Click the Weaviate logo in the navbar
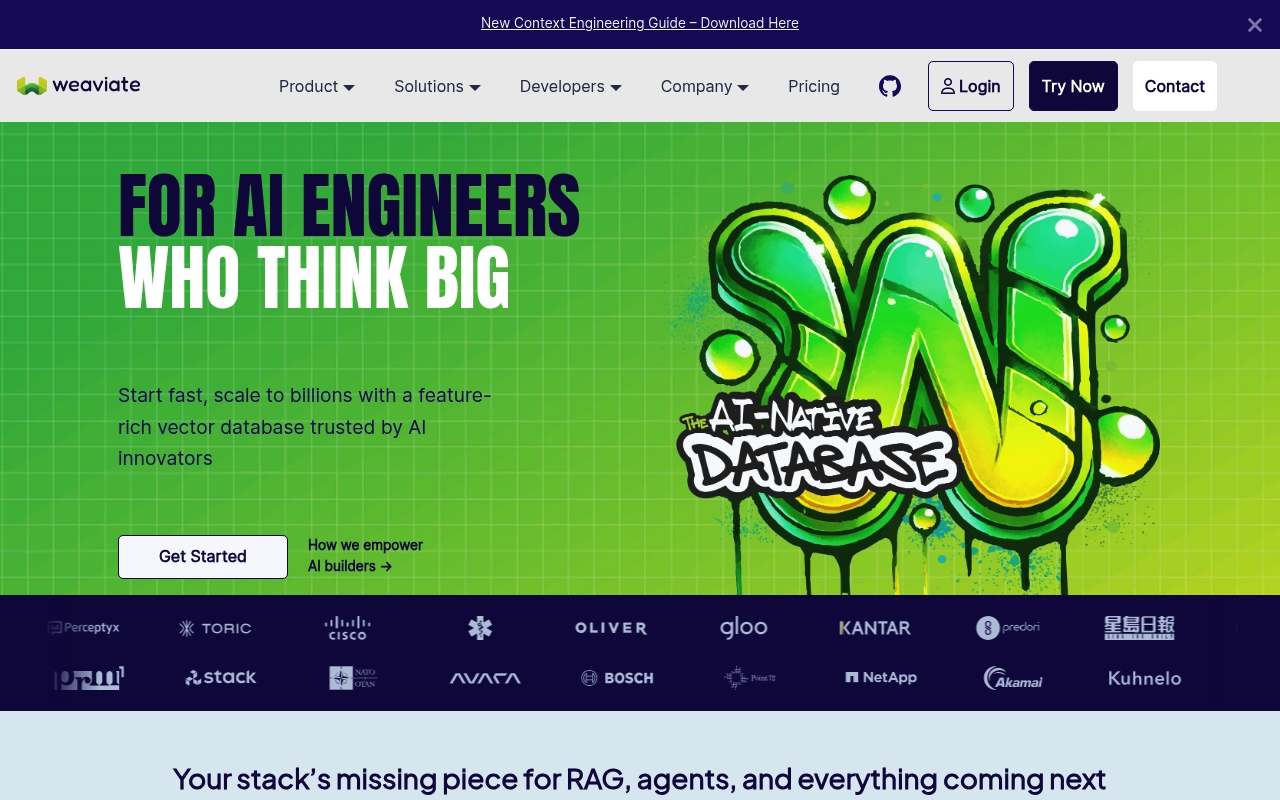 (79, 85)
